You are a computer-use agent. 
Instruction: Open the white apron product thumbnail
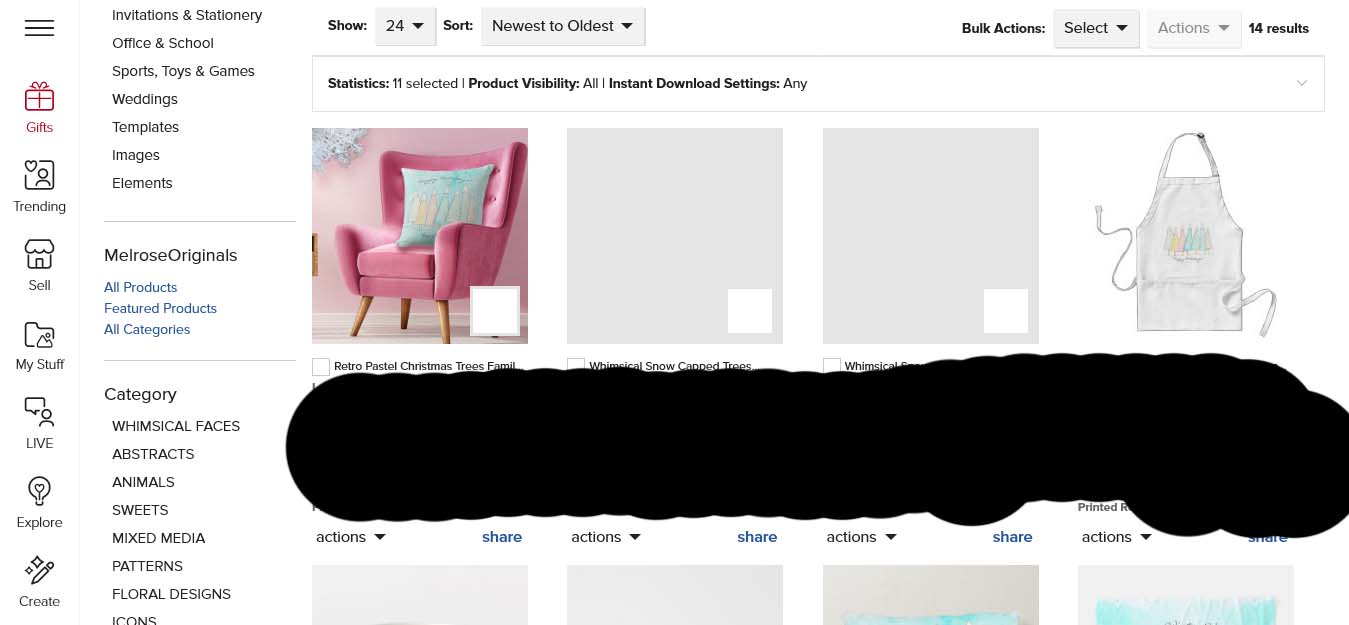point(1186,236)
